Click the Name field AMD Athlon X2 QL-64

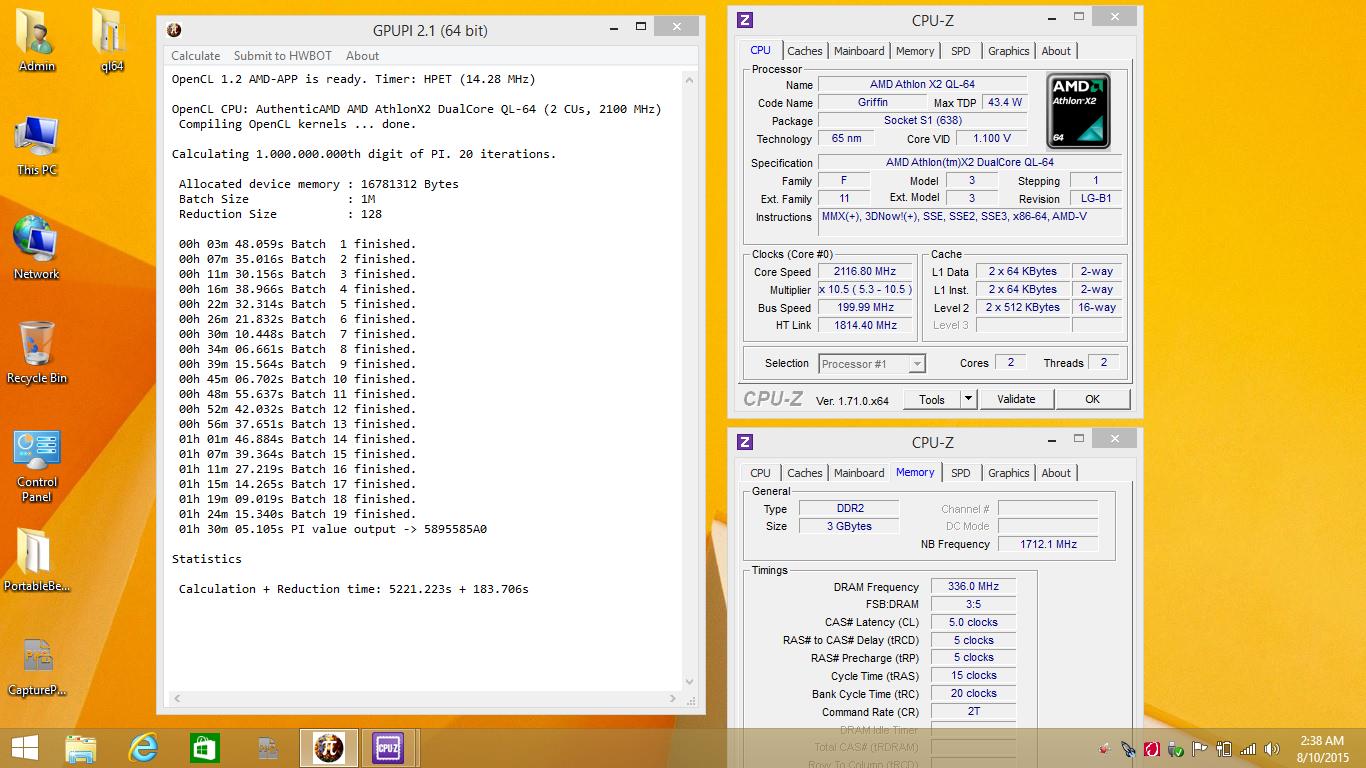922,85
